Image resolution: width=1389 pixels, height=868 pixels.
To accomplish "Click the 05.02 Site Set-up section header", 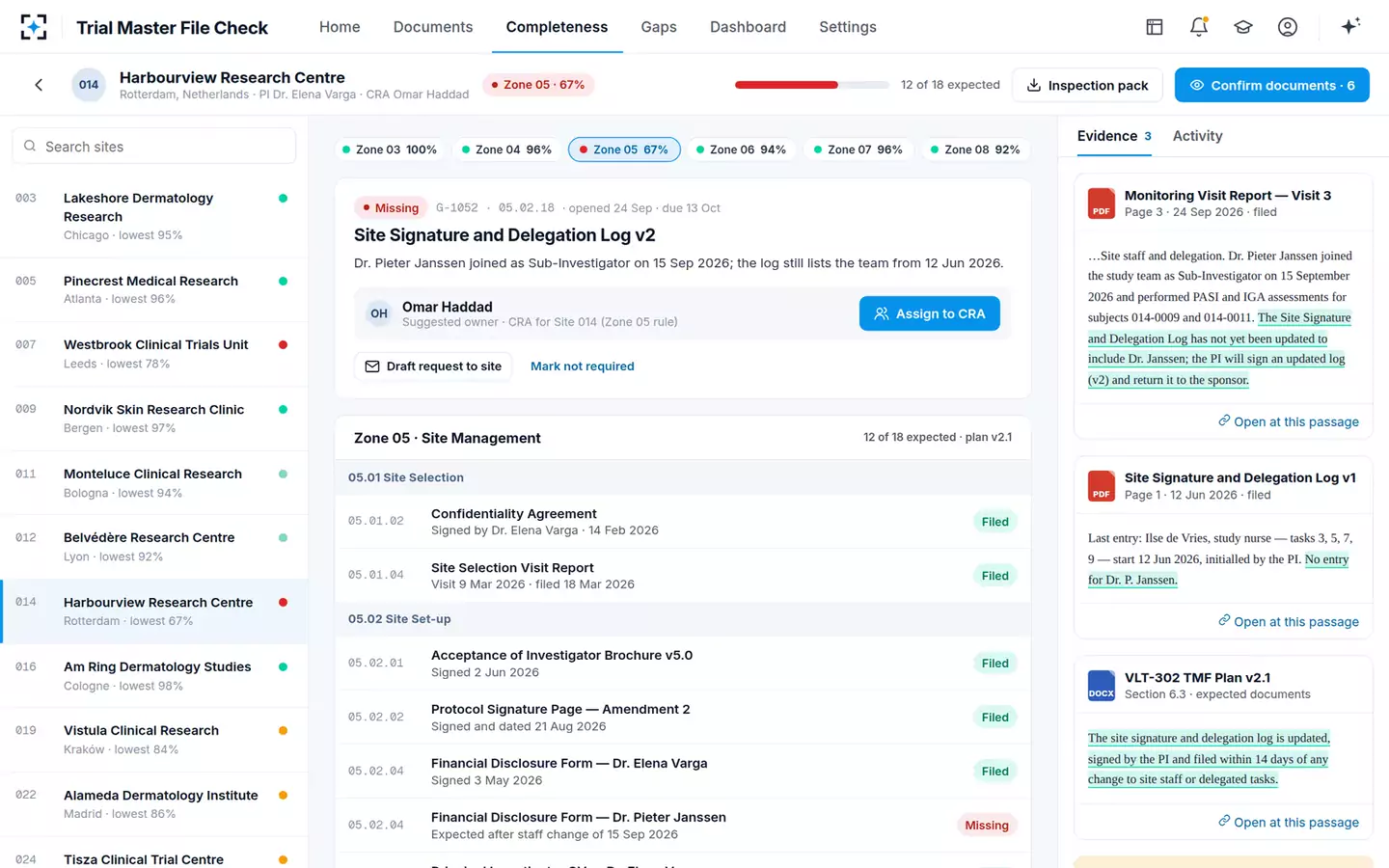I will [683, 619].
